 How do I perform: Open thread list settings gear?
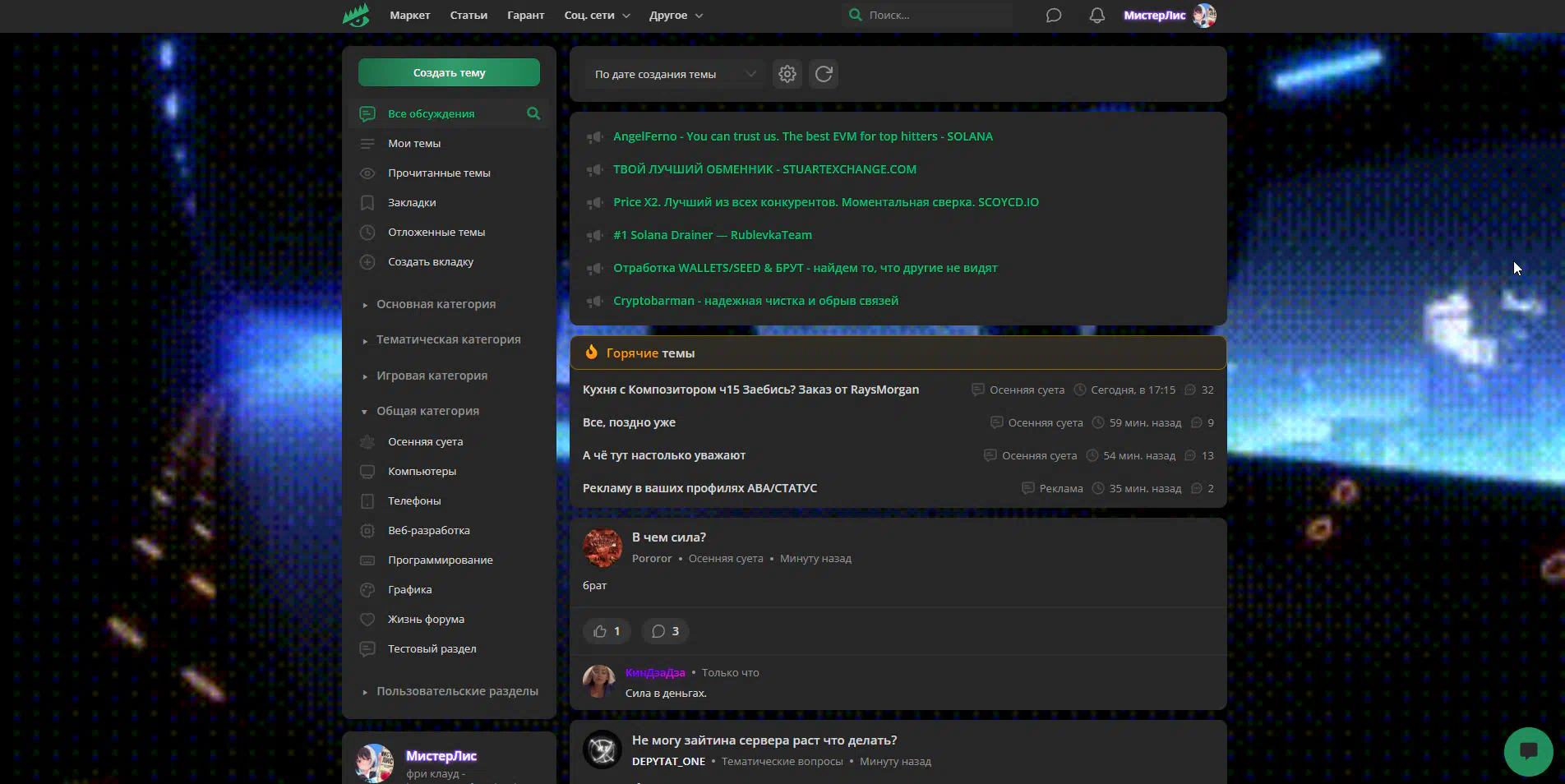[787, 74]
